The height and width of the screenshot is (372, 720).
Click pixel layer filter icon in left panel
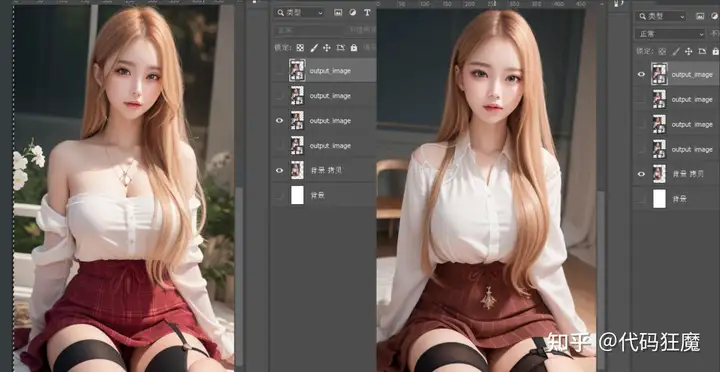pyautogui.click(x=338, y=13)
